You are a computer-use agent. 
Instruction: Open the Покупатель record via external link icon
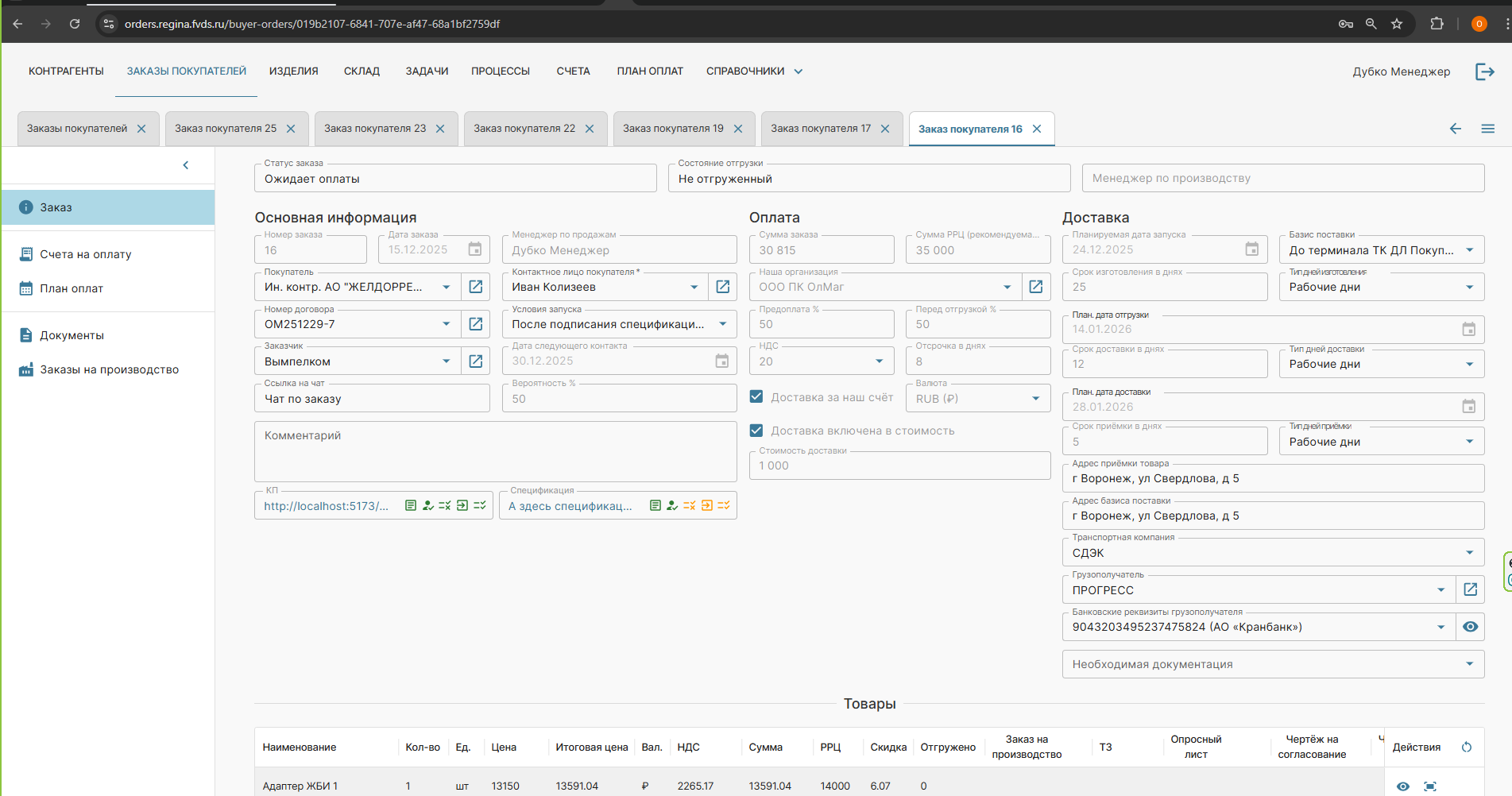point(475,287)
